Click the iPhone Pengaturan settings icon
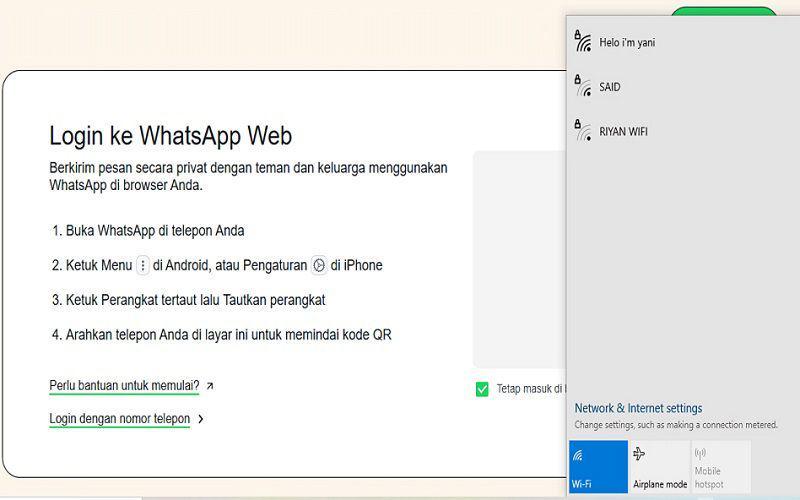Image resolution: width=800 pixels, height=500 pixels. coord(319,265)
